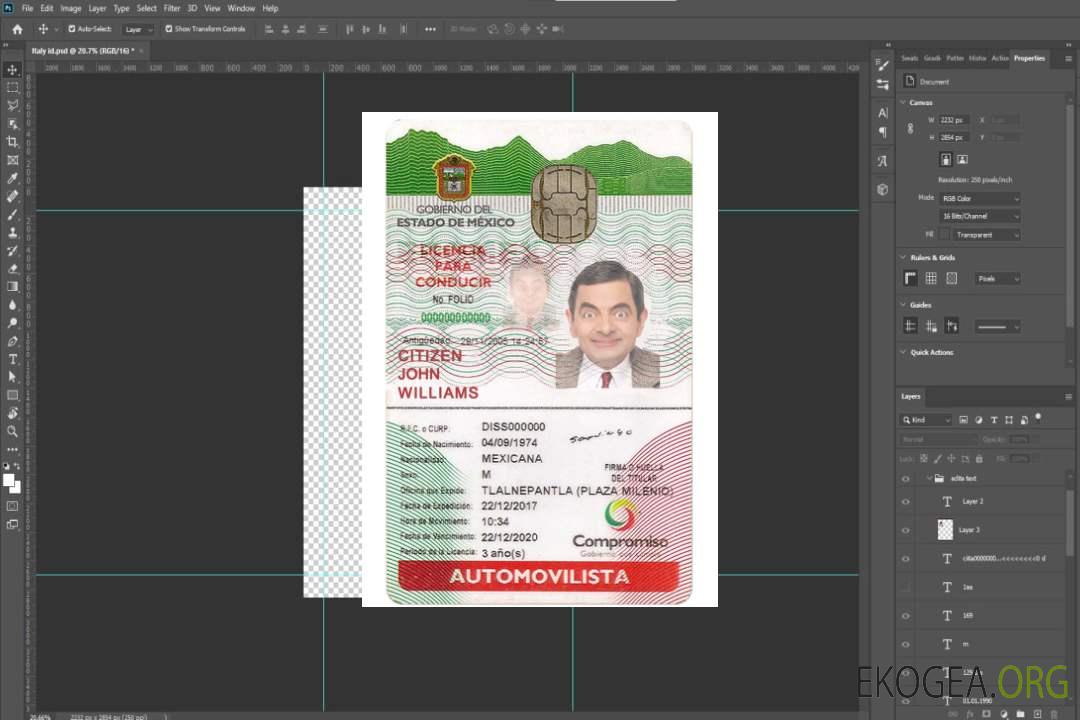Open the Image menu
1080x720 pixels.
tap(70, 8)
